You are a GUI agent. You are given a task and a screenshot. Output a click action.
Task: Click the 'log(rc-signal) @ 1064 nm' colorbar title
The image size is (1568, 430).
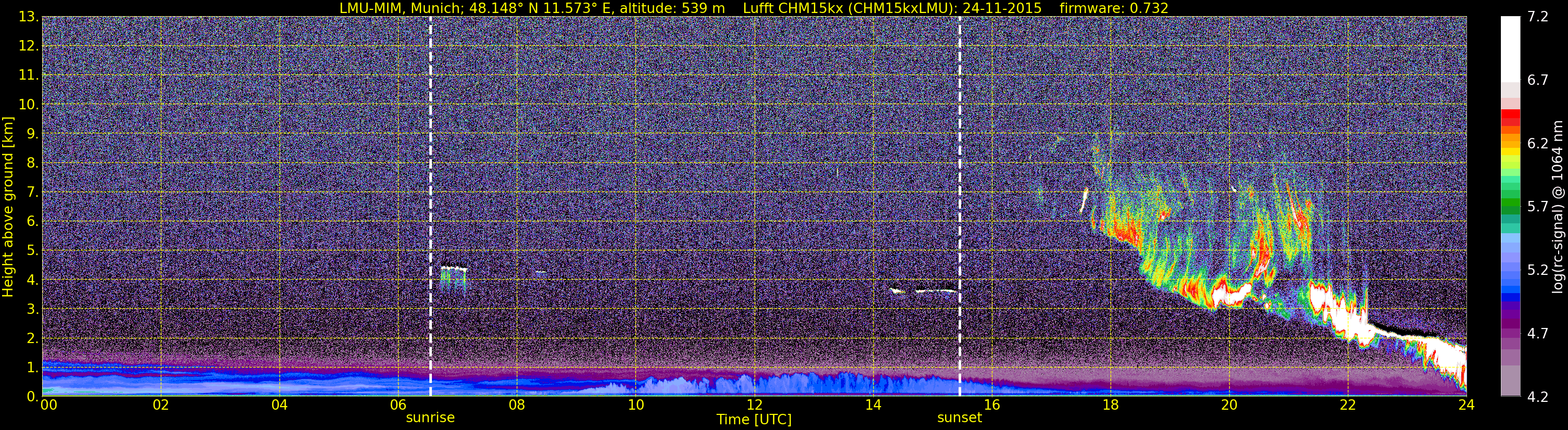(x=1559, y=207)
